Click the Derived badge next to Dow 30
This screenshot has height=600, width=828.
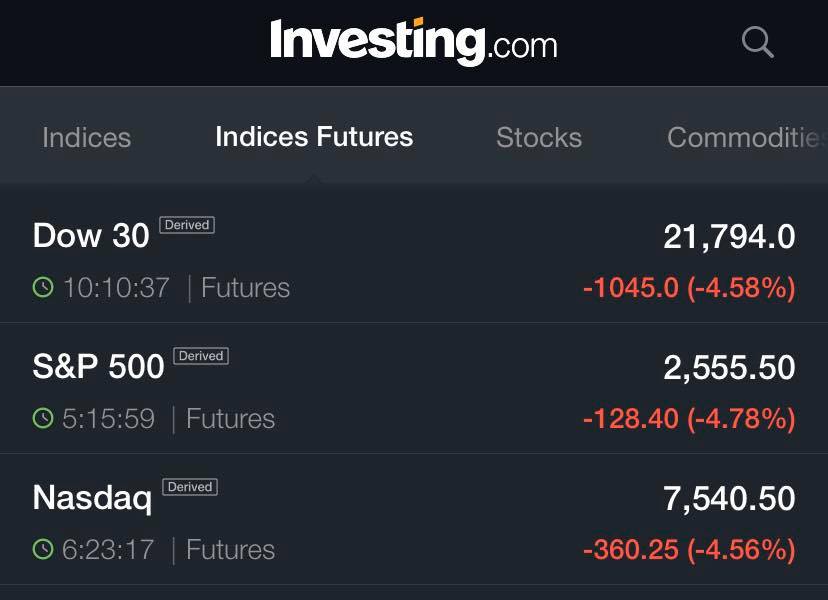(187, 225)
